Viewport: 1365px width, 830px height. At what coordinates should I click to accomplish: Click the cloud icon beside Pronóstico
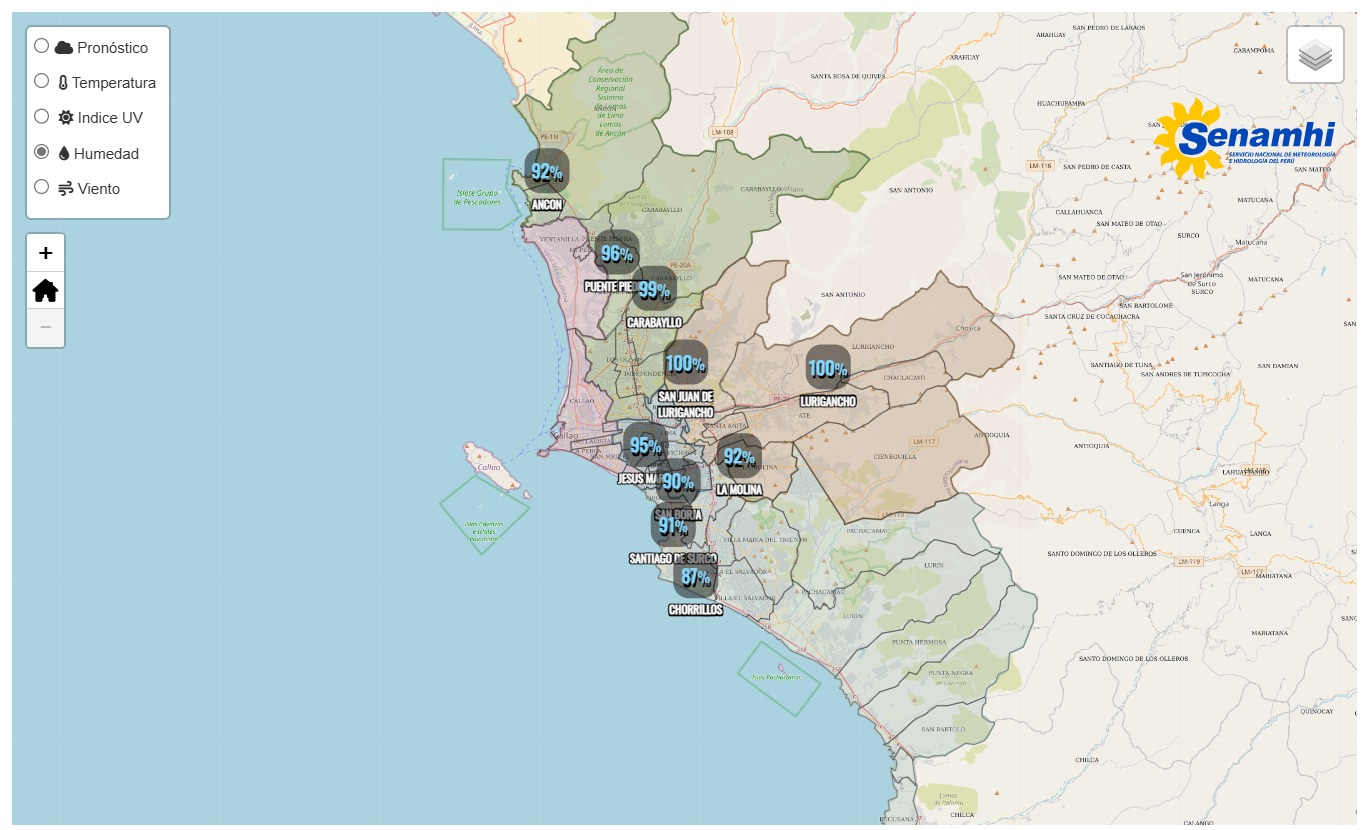click(x=64, y=47)
